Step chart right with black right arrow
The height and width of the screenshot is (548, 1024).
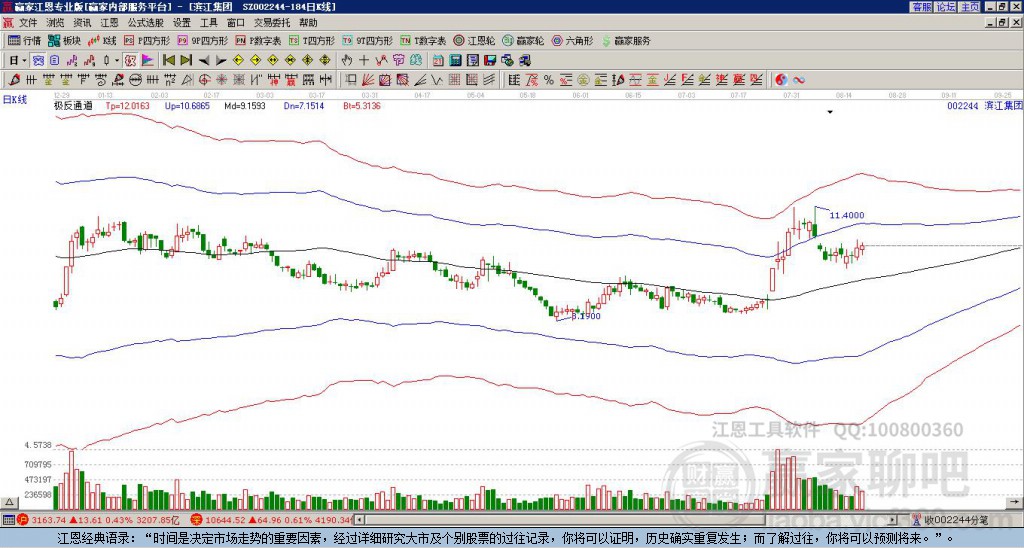click(x=221, y=61)
